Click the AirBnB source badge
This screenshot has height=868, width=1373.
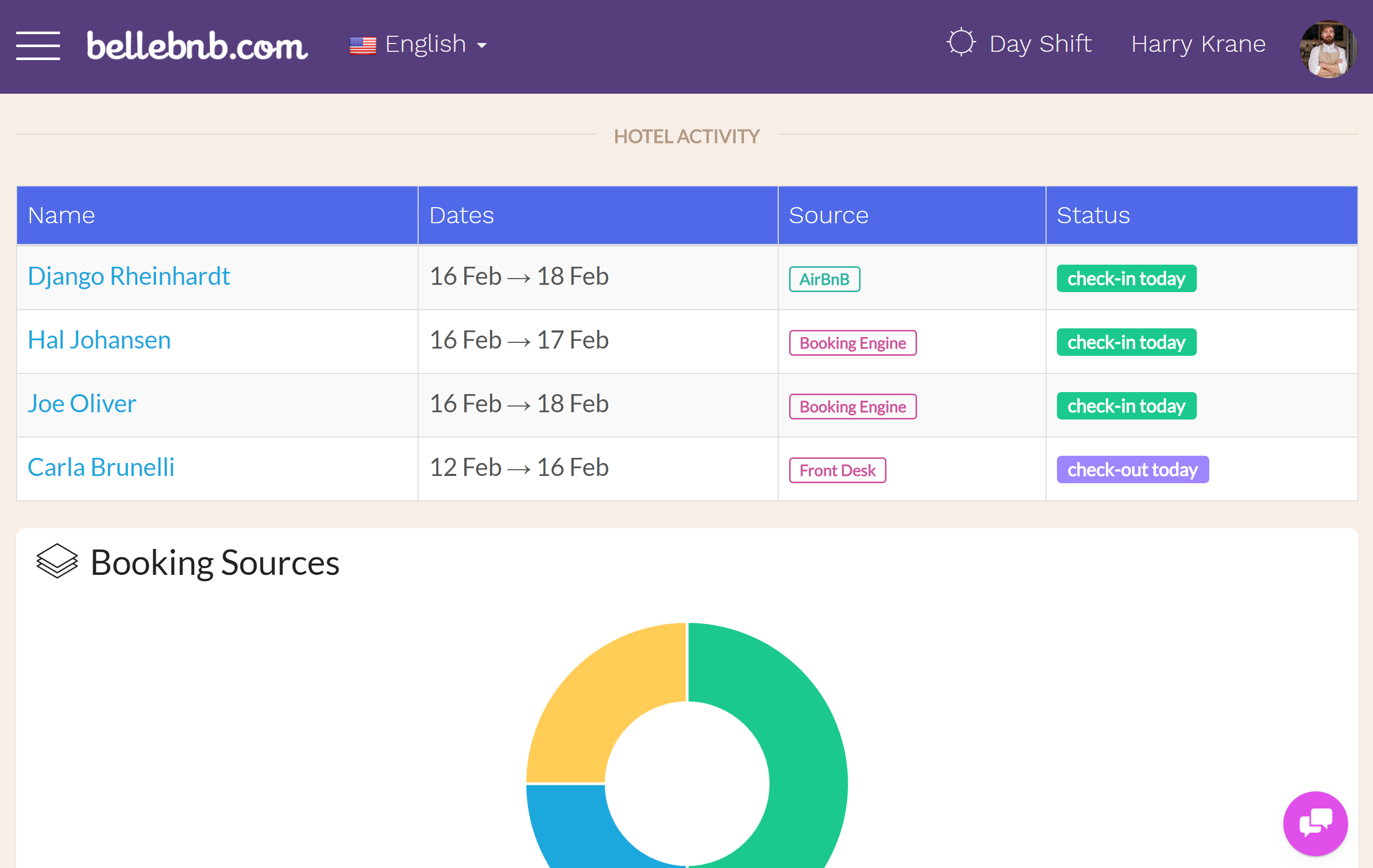824,279
